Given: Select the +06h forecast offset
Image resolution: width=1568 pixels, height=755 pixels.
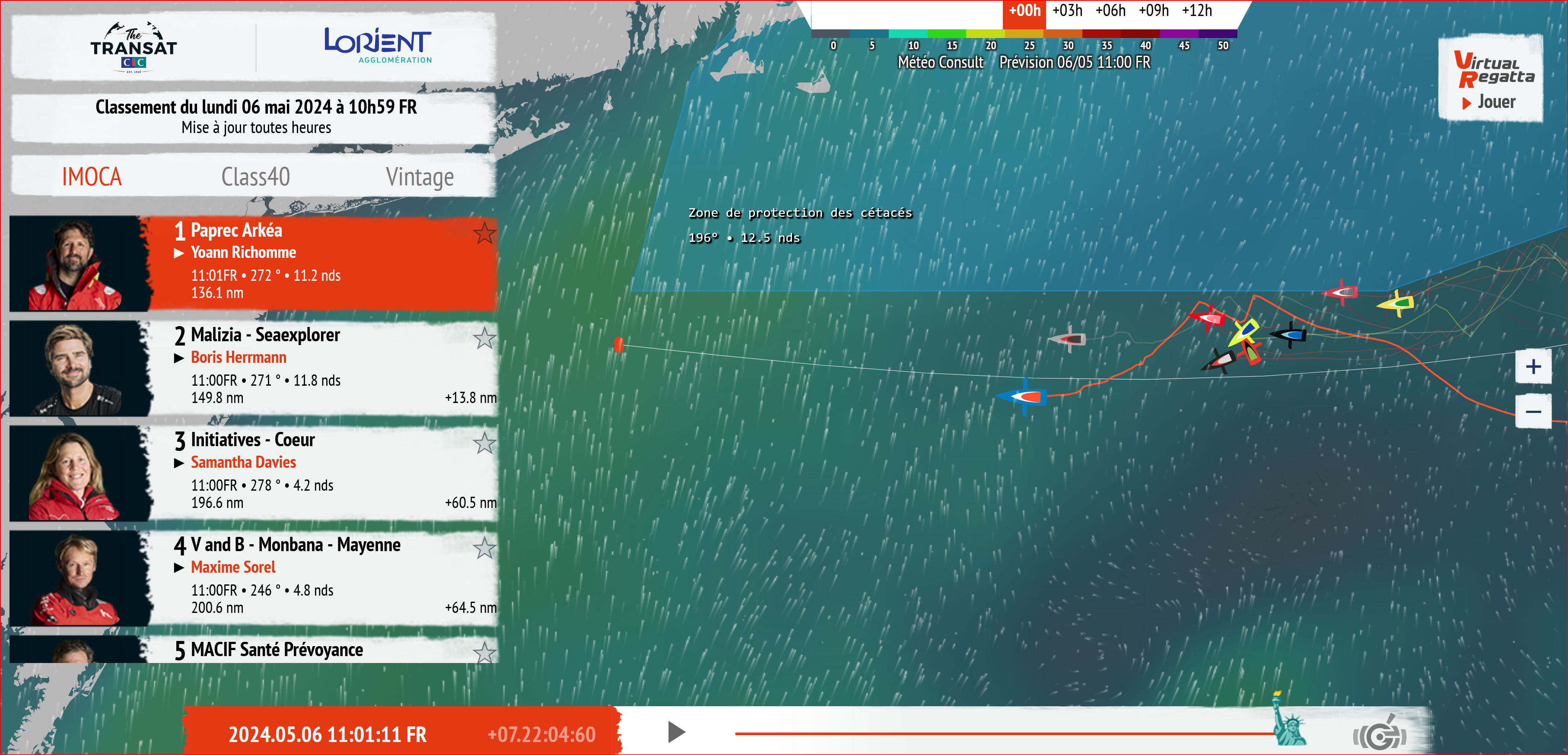Looking at the screenshot, I should coord(1111,11).
